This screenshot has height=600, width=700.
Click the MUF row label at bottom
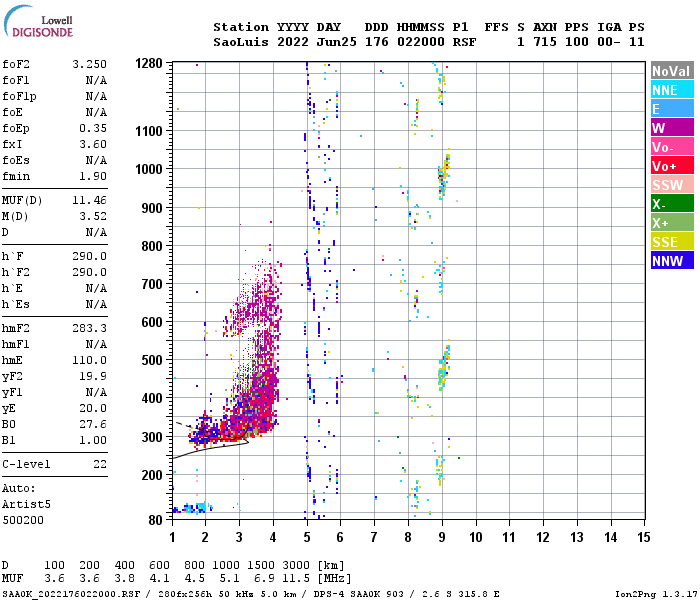click(12, 579)
